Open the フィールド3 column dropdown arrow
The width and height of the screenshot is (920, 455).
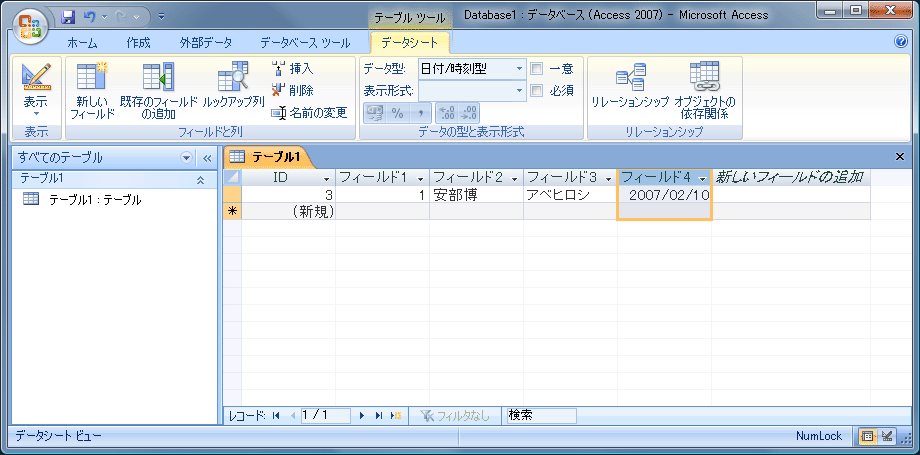click(608, 178)
